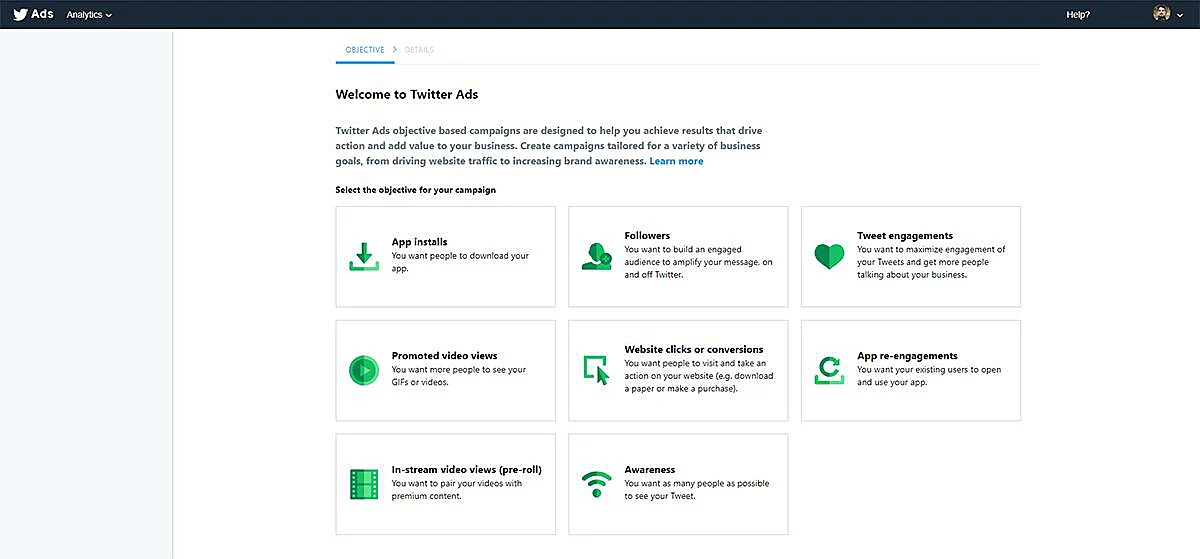Choose the Awareness objective title
The image size is (1200, 559).
[650, 470]
